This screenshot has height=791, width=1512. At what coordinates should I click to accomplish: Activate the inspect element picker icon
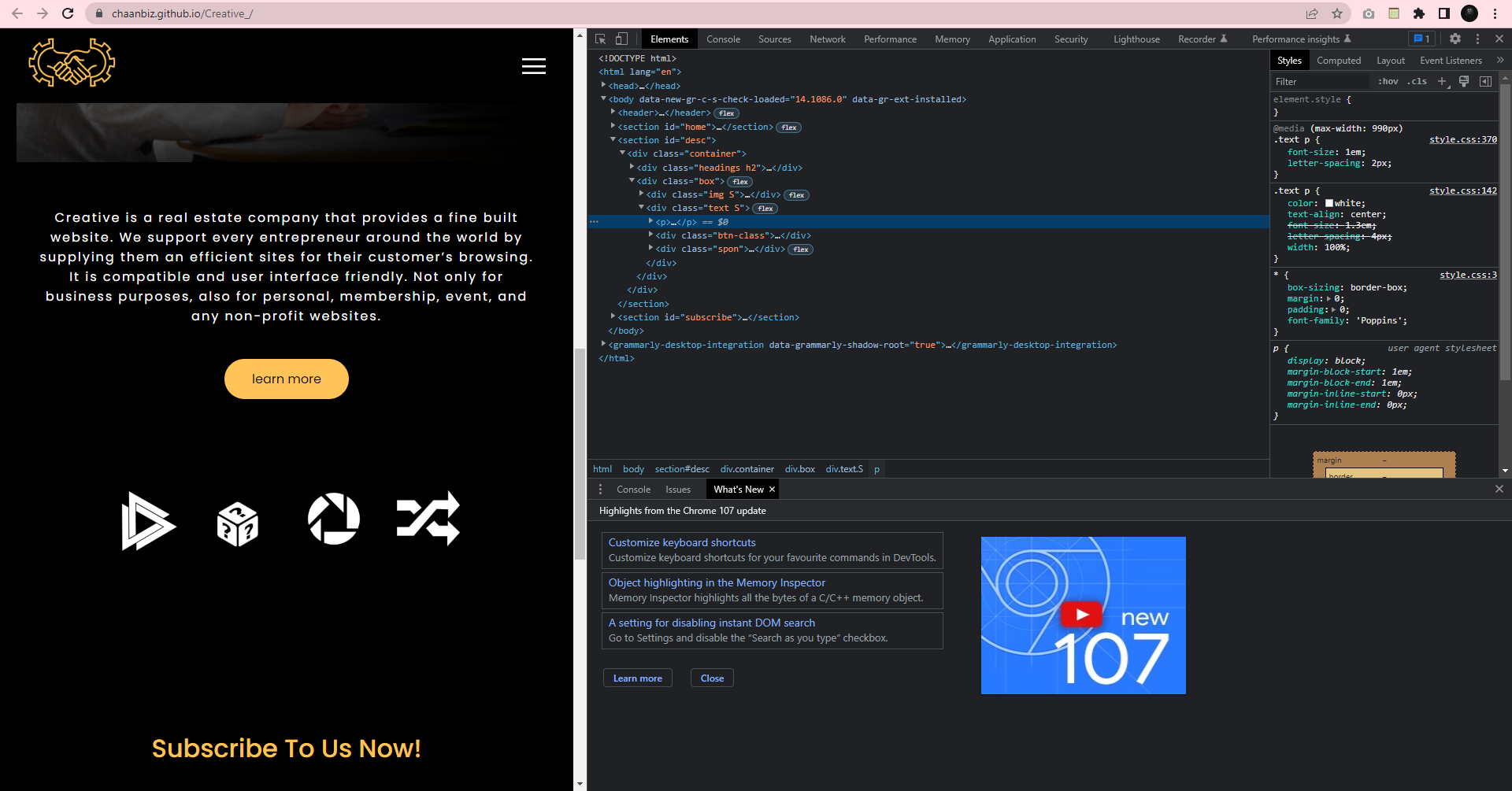pyautogui.click(x=601, y=39)
